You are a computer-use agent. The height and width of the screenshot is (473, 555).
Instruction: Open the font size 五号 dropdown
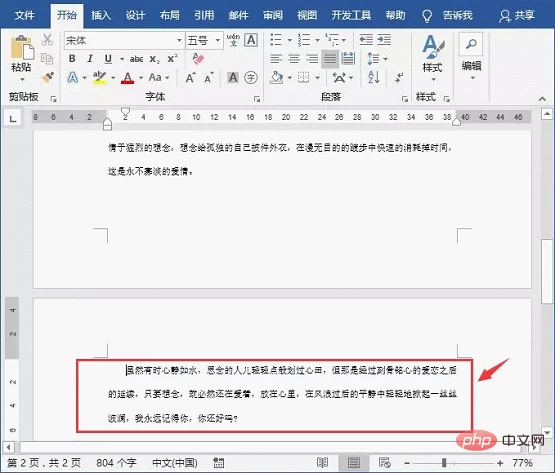pos(218,40)
